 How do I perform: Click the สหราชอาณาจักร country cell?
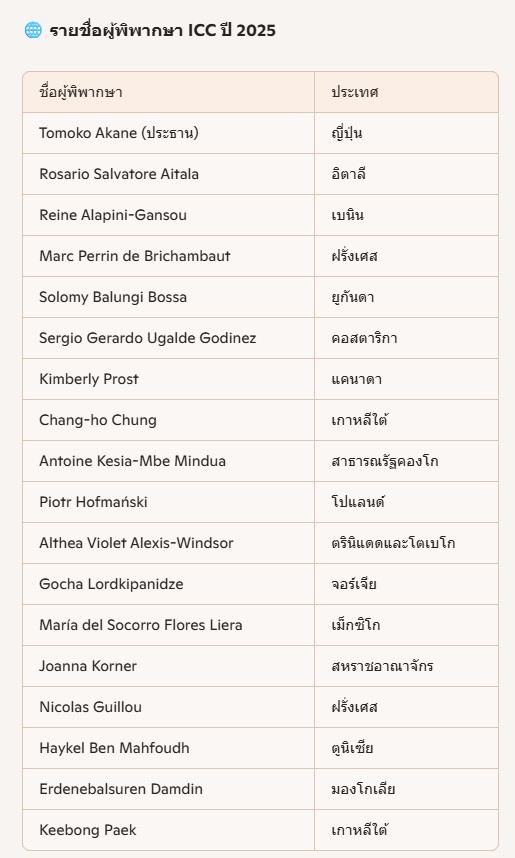click(x=406, y=666)
